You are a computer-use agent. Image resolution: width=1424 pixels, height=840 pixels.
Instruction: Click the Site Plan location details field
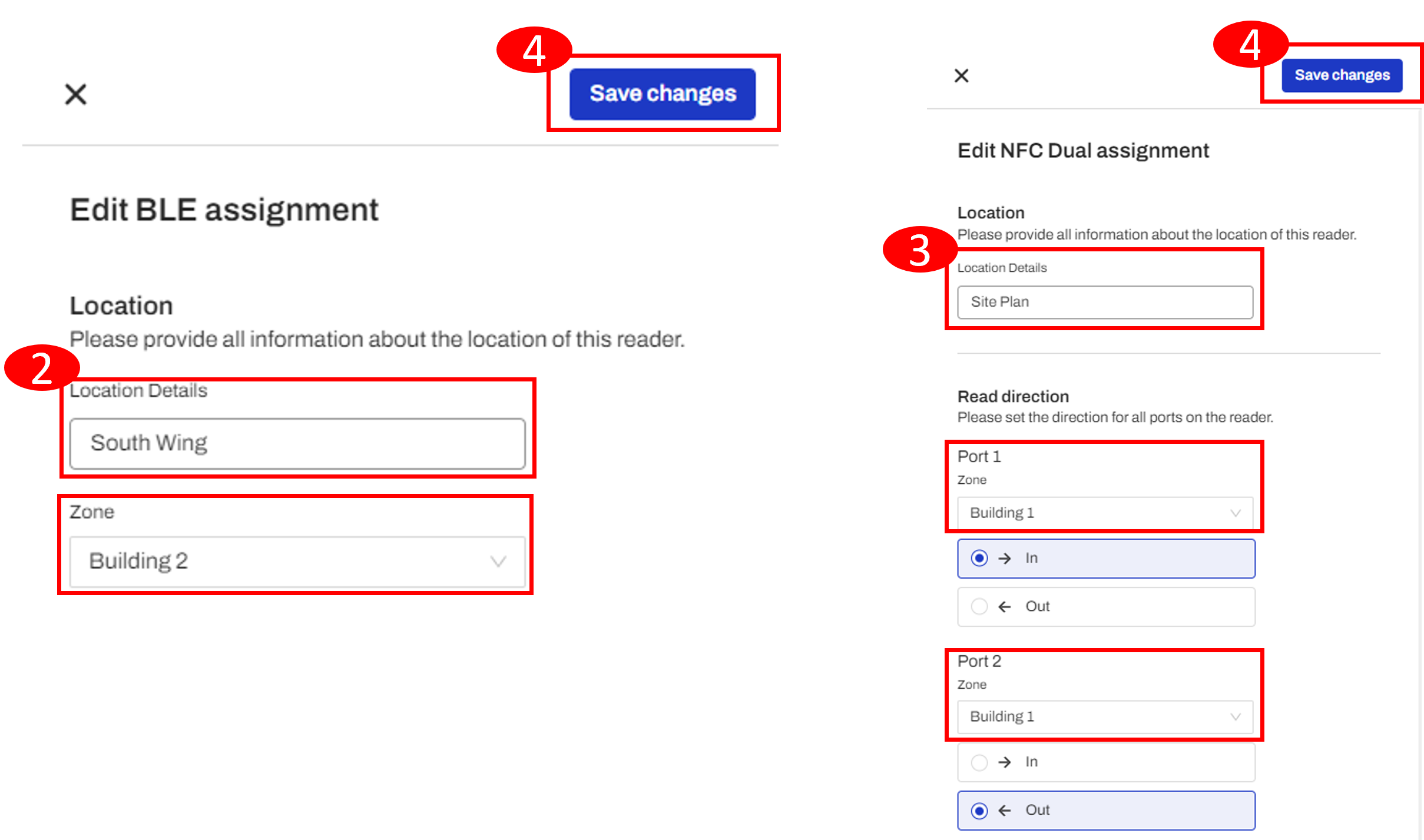1105,302
